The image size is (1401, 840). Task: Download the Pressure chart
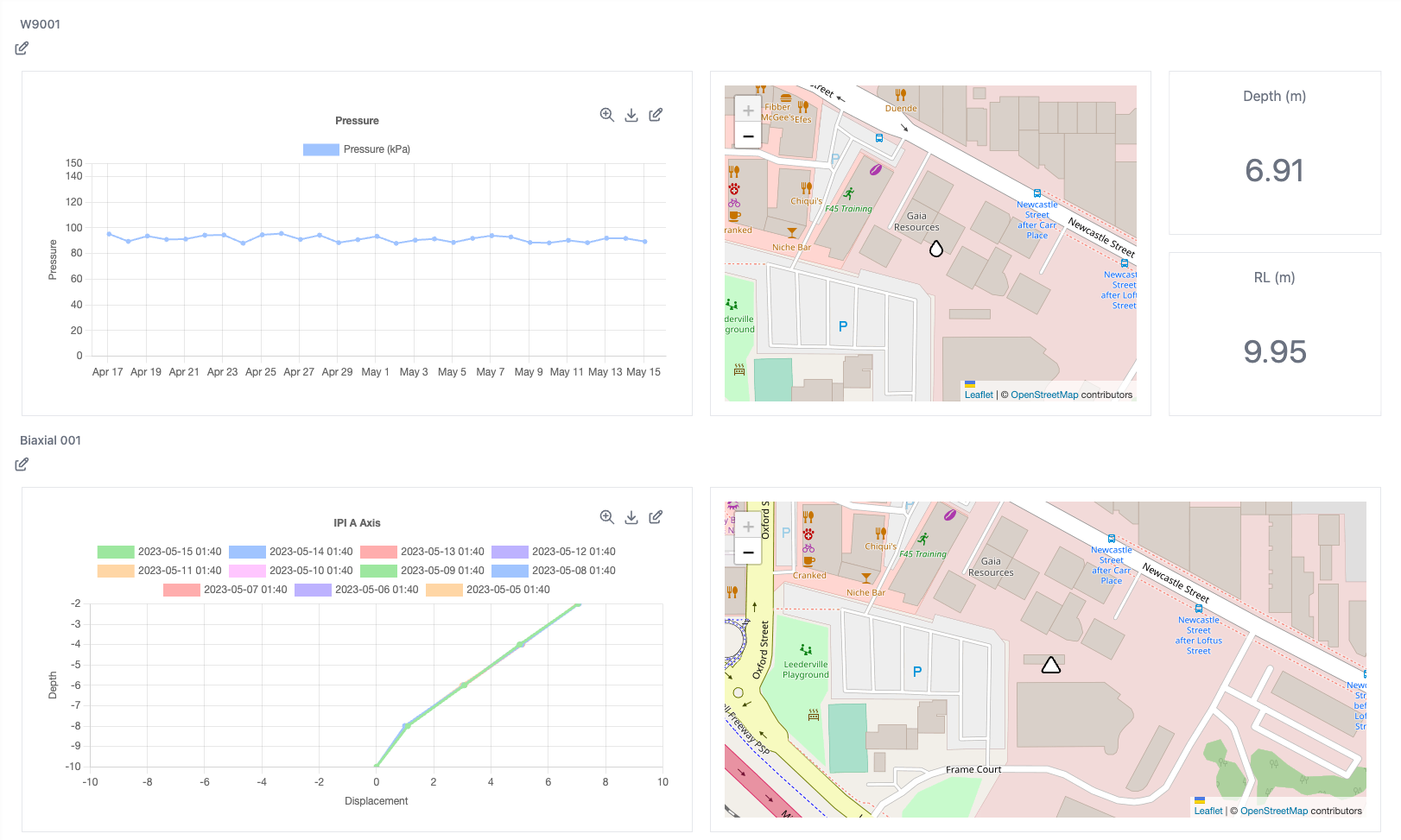[x=631, y=115]
